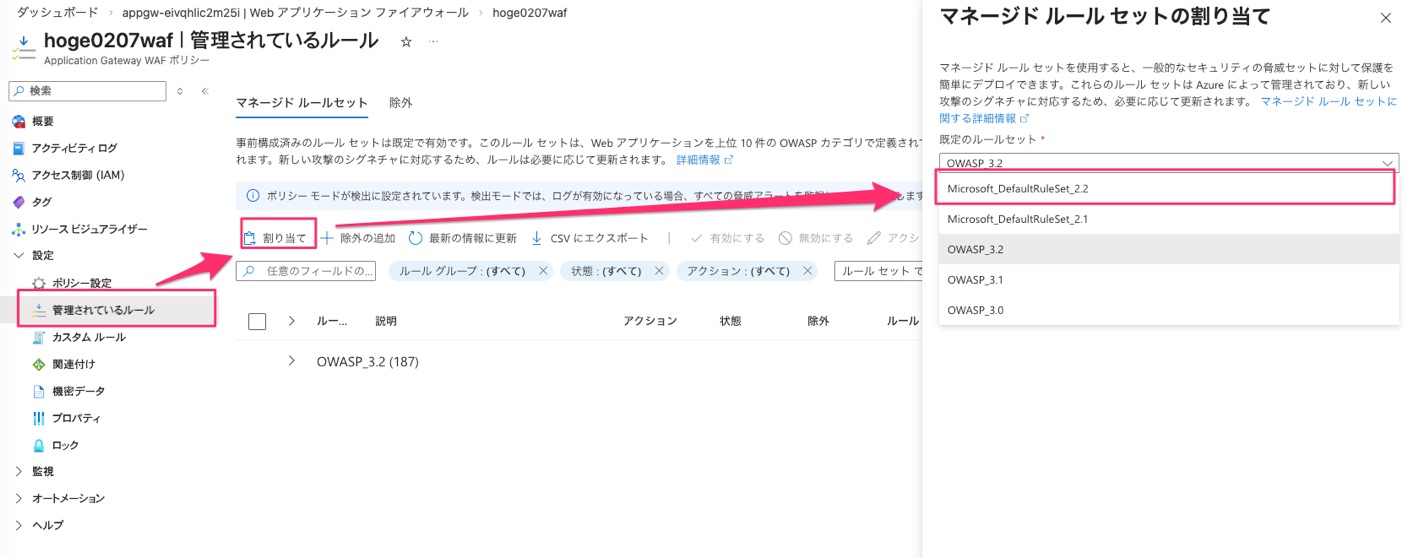Click the favorite star next to title
Image resolution: width=1408 pixels, height=558 pixels.
click(x=406, y=42)
